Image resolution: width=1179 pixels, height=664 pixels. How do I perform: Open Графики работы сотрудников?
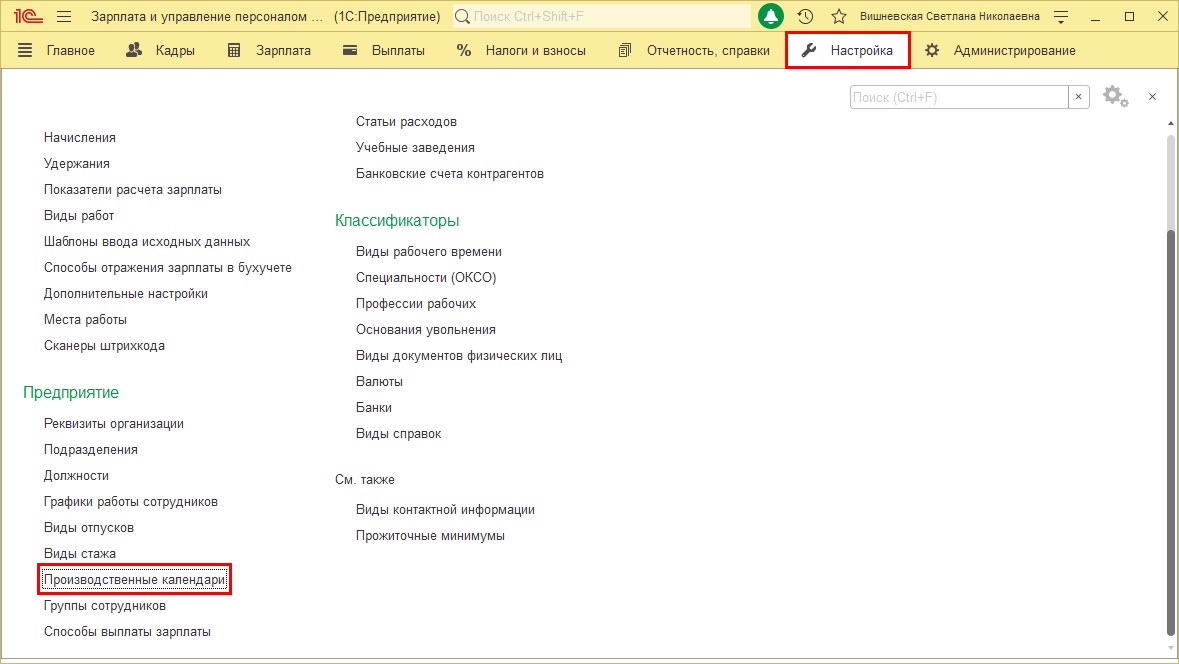[131, 502]
